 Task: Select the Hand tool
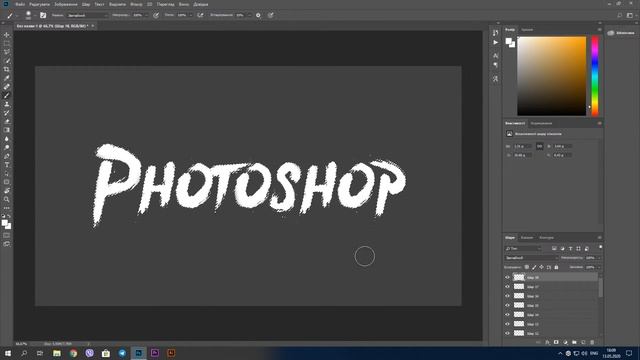pyautogui.click(x=7, y=191)
